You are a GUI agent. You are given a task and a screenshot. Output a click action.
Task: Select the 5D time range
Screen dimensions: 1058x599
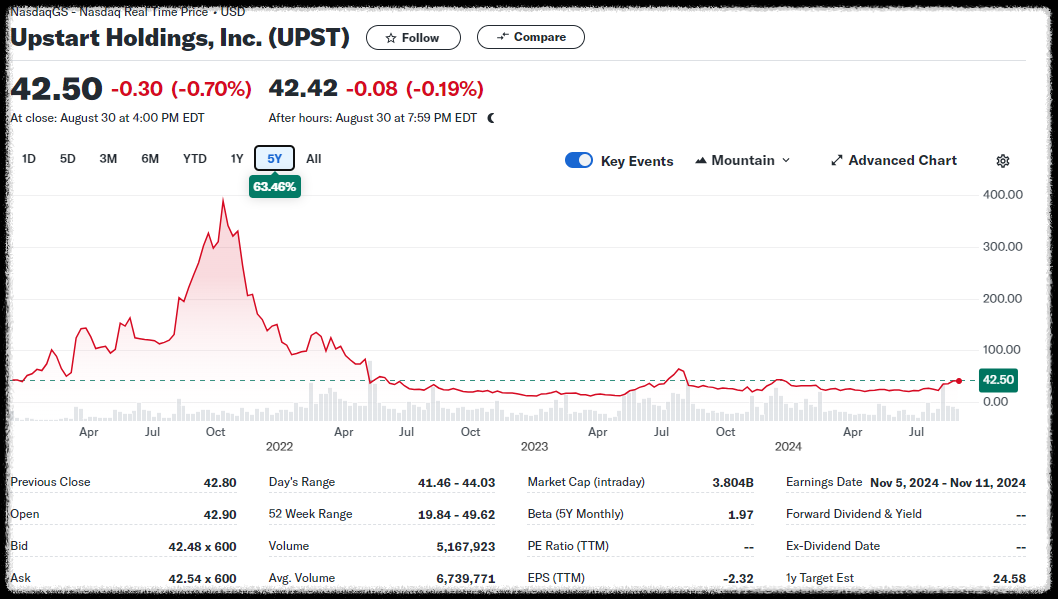pos(67,159)
